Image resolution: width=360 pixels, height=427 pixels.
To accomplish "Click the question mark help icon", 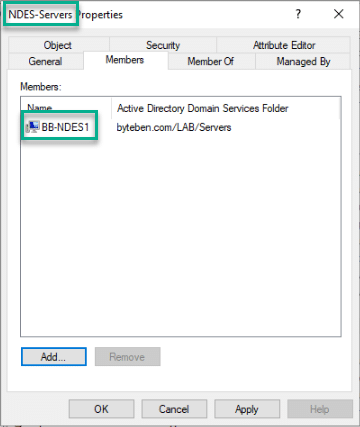I will tap(298, 14).
